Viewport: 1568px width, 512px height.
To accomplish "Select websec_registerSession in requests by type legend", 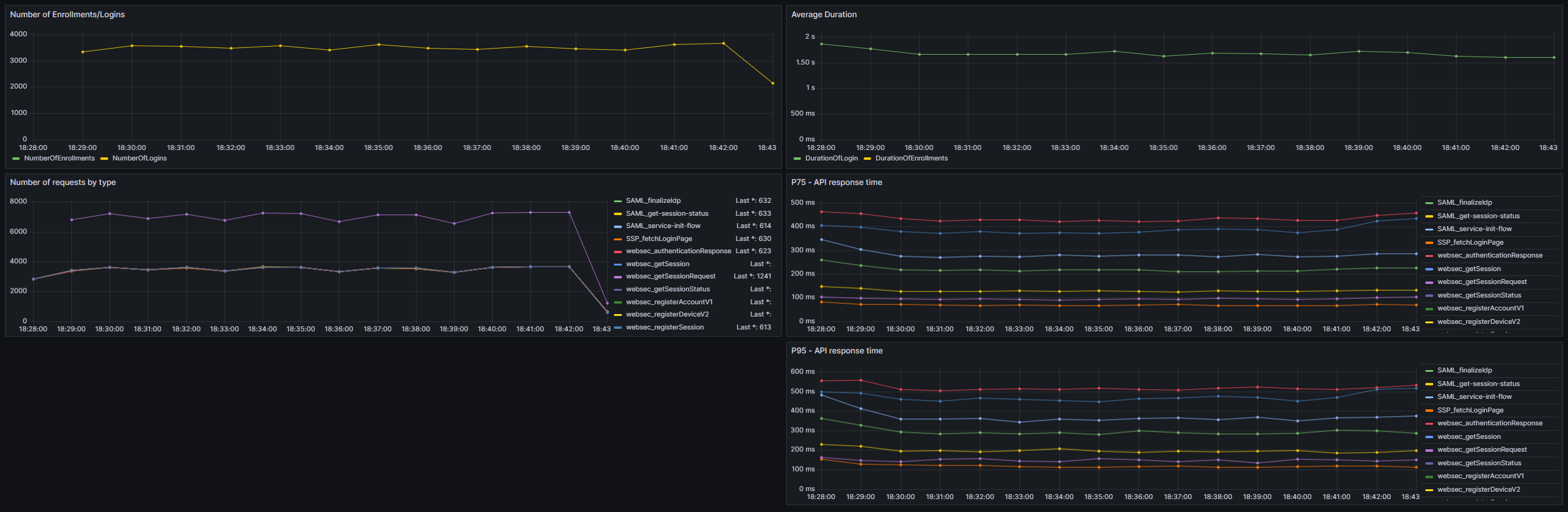I will pyautogui.click(x=664, y=328).
